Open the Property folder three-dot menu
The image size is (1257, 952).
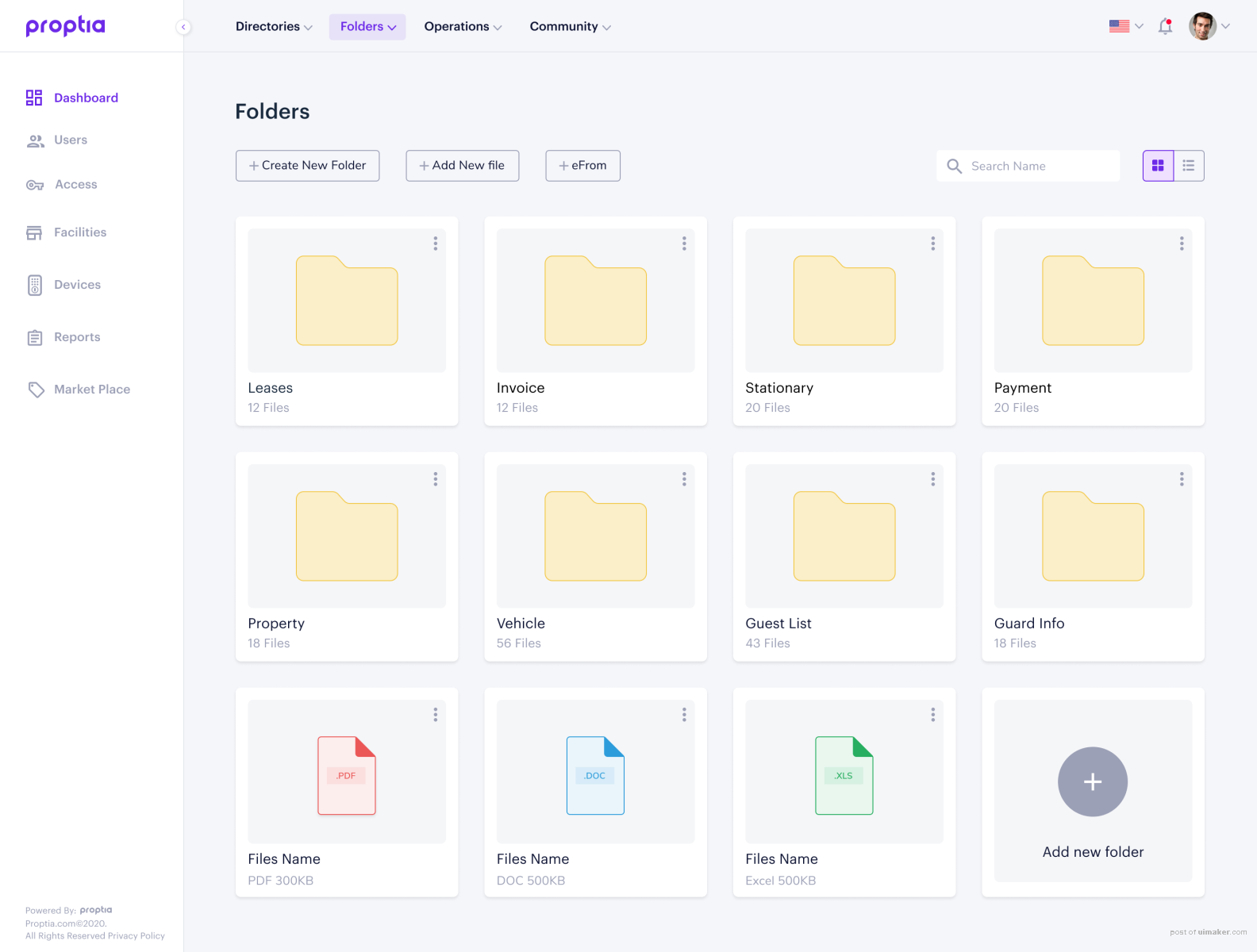(x=436, y=479)
